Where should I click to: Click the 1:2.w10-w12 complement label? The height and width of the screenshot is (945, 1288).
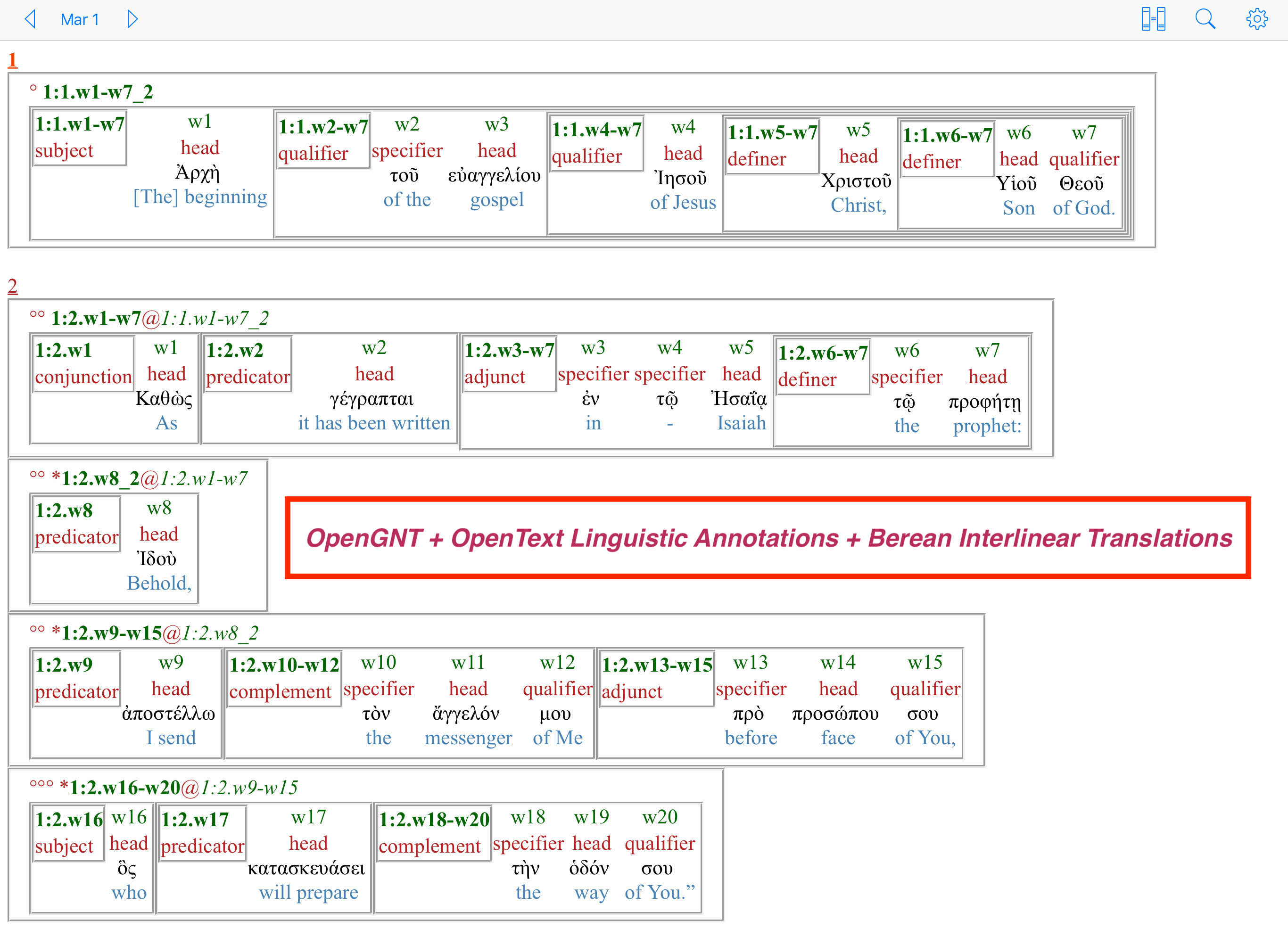(284, 678)
